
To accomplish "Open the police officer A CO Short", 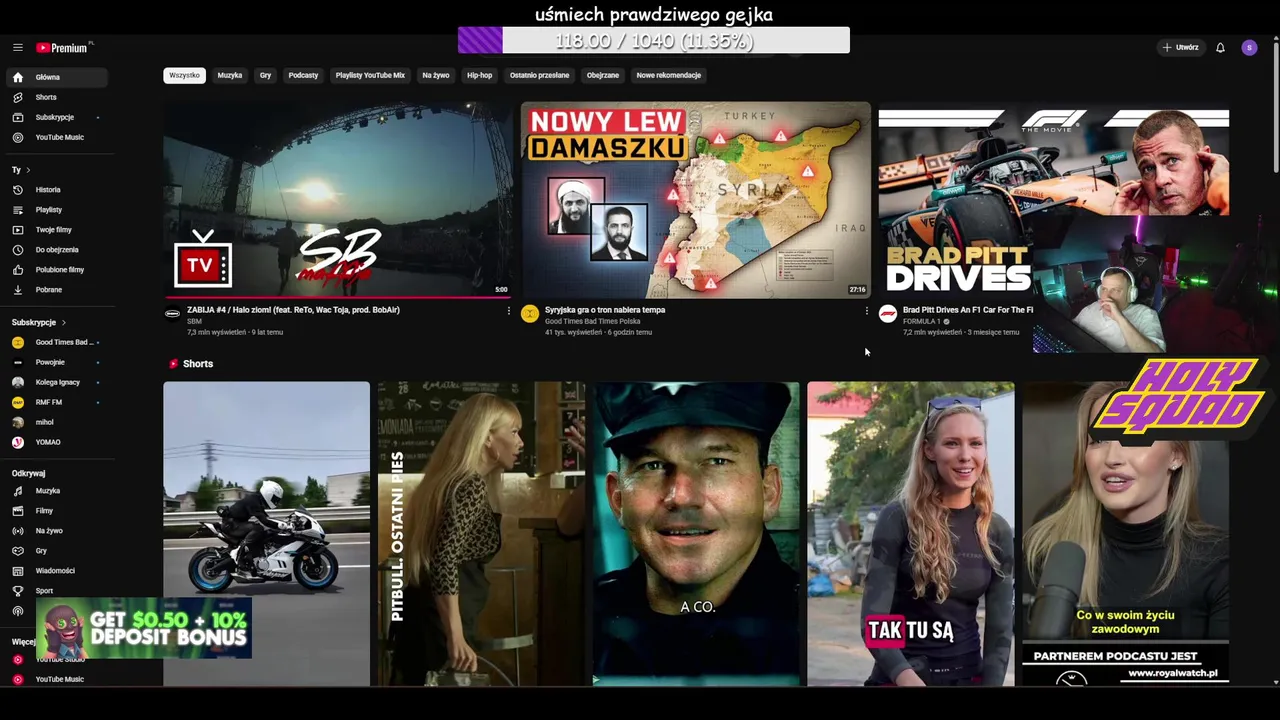I will coord(696,534).
